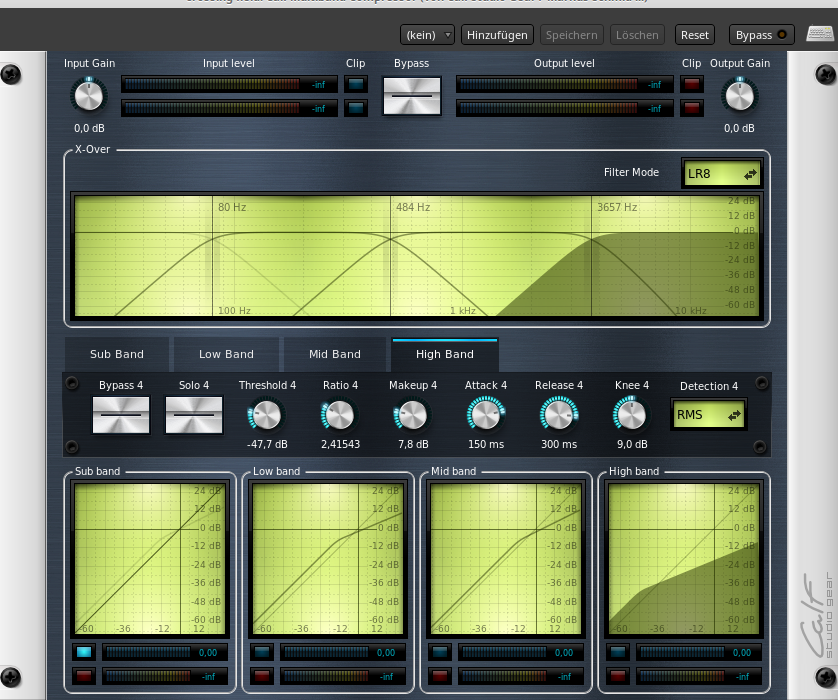Open the Detection 4 RMS selector

pyautogui.click(x=709, y=415)
